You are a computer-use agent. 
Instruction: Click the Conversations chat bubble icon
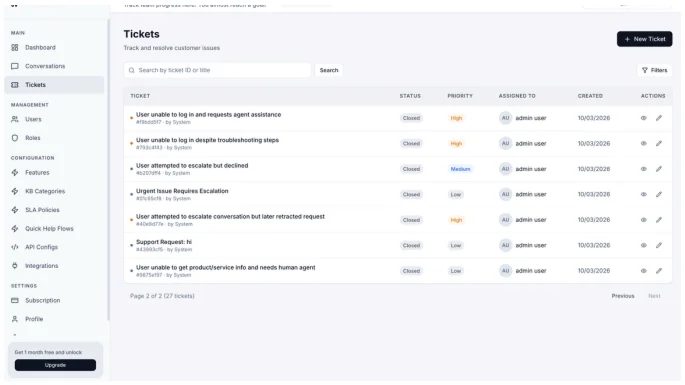[15, 66]
